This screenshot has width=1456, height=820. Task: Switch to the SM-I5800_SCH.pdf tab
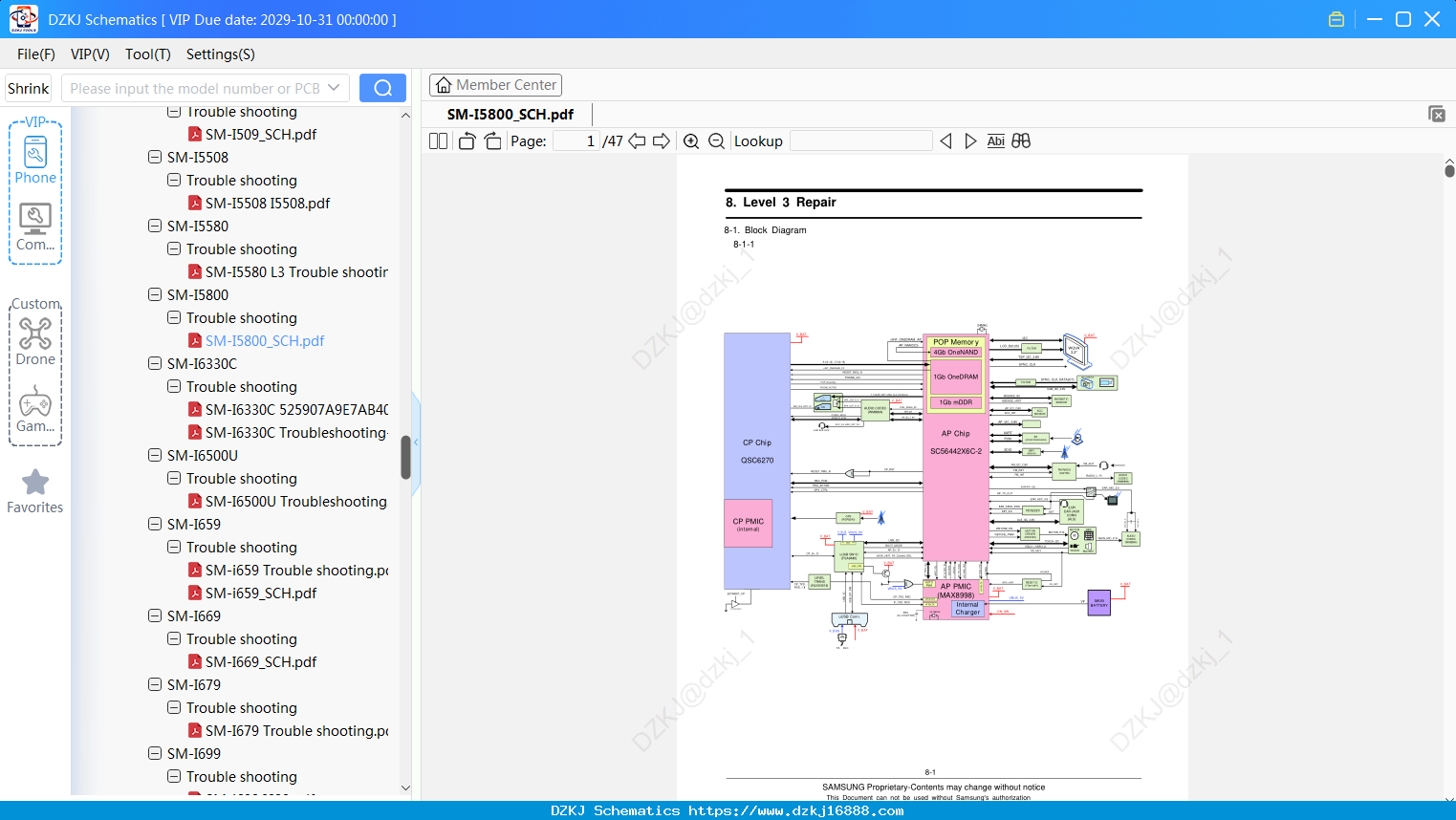(x=511, y=114)
